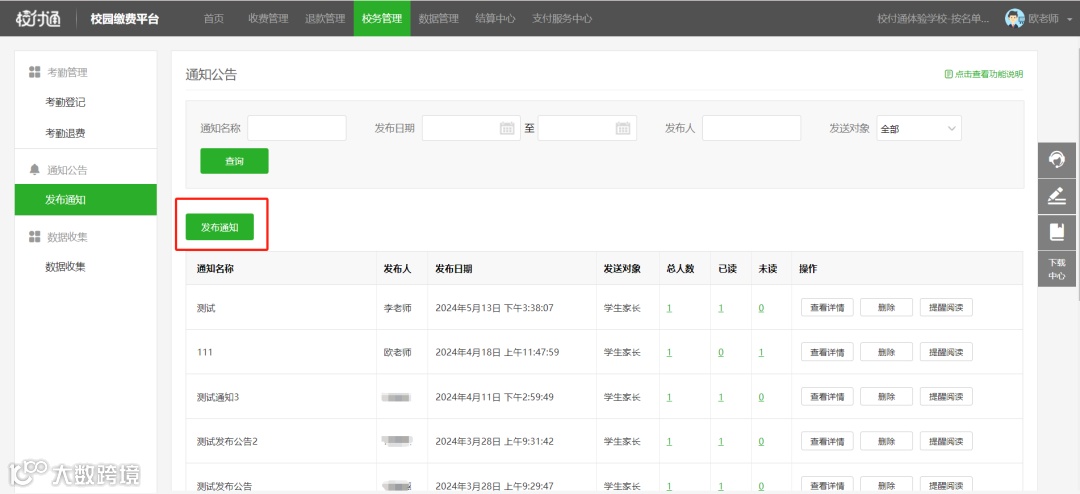Focus the 通知名称 input field

[x=297, y=128]
